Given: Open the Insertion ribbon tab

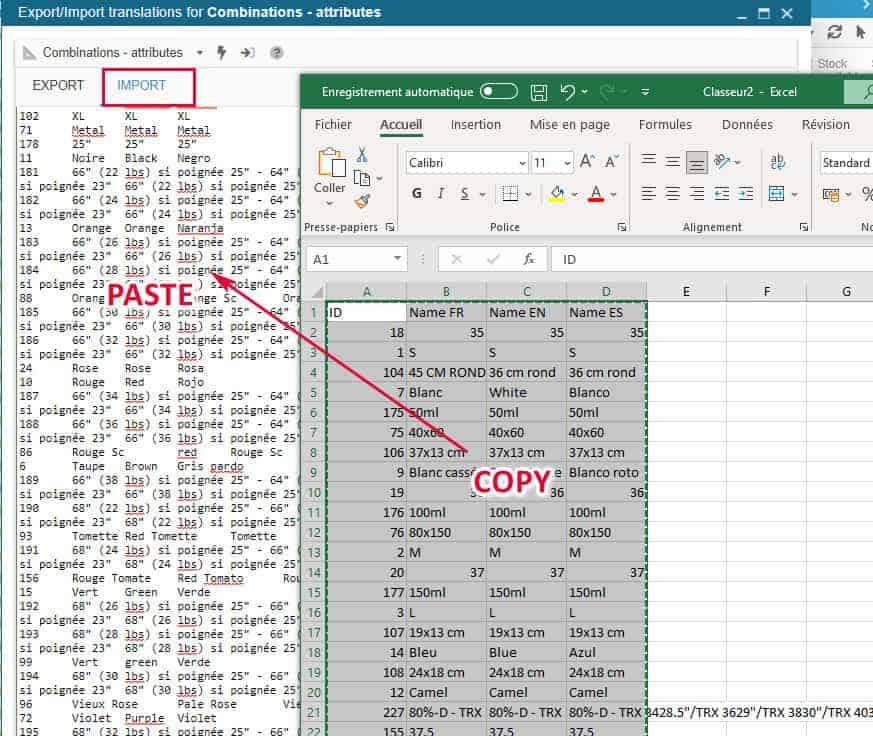Looking at the screenshot, I should point(476,125).
